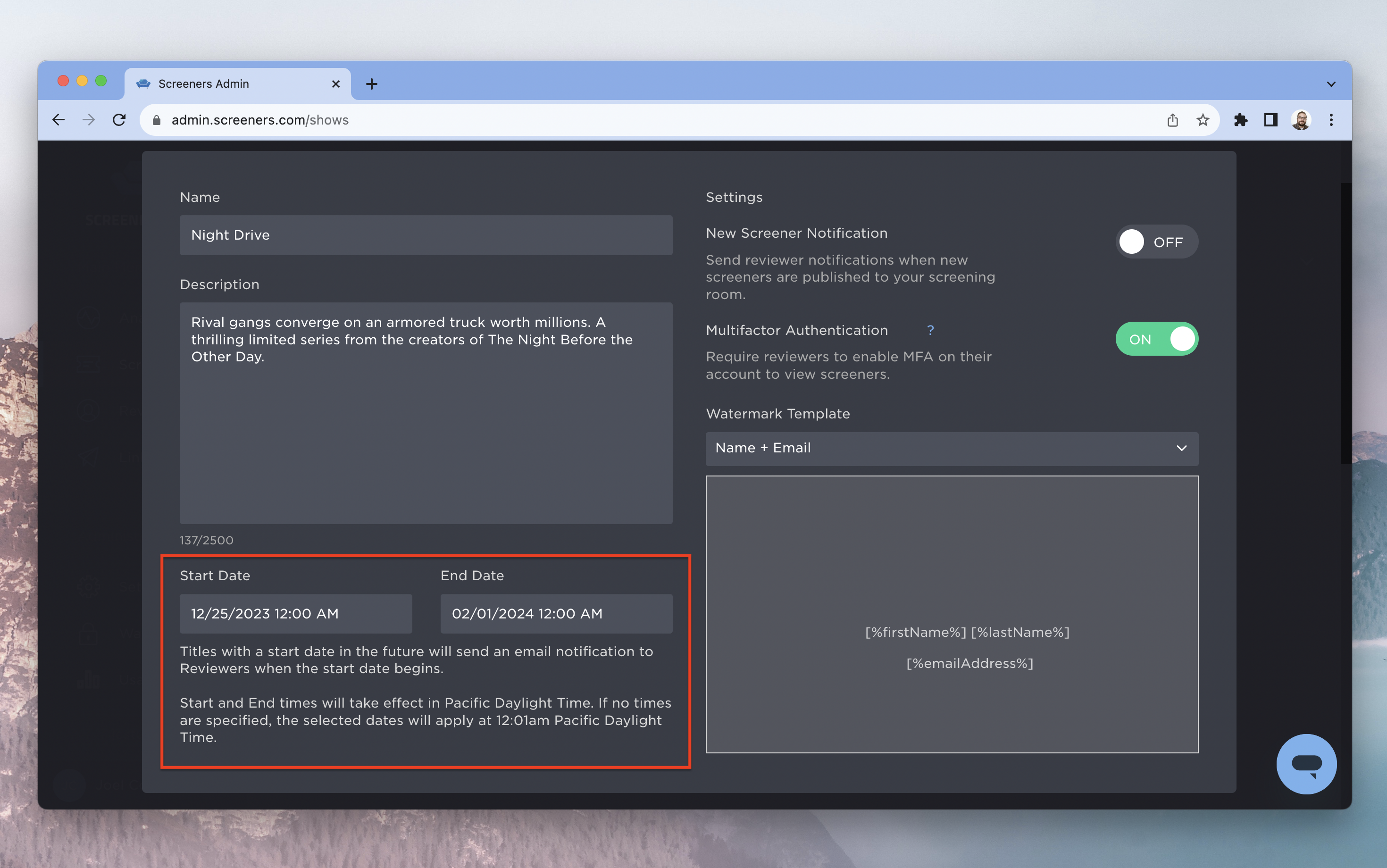Turn off Multifactor Authentication toggle
This screenshot has width=1387, height=868.
tap(1156, 339)
